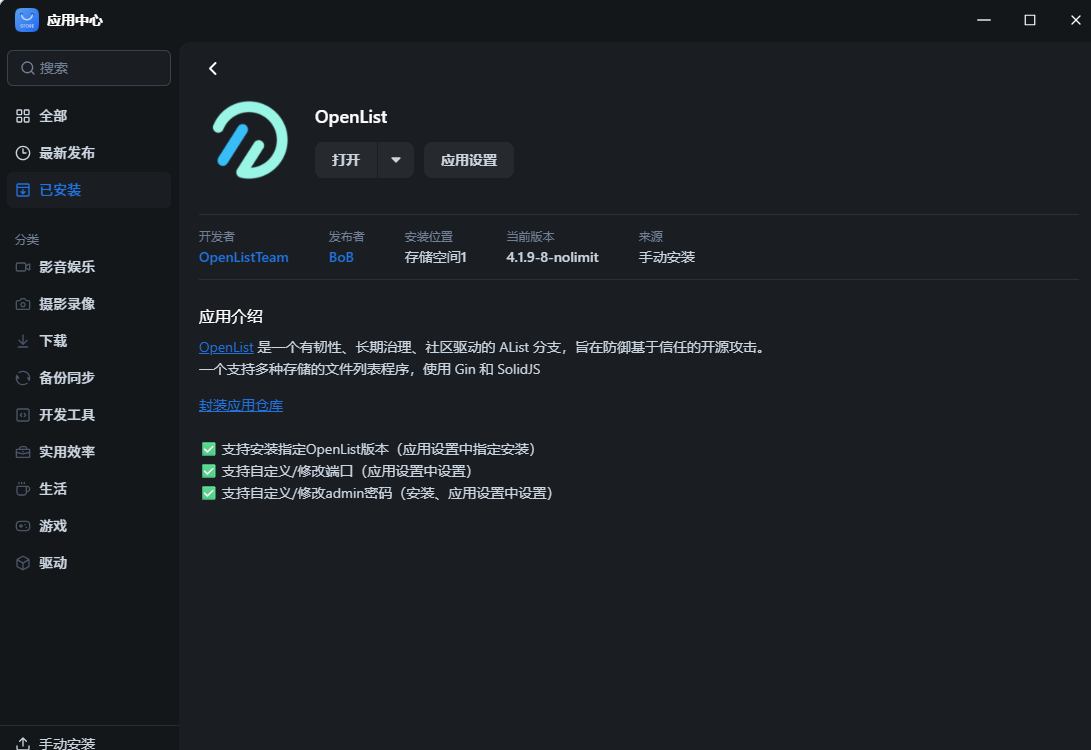Maximize the App Center window
This screenshot has width=1091, height=750.
point(1030,20)
